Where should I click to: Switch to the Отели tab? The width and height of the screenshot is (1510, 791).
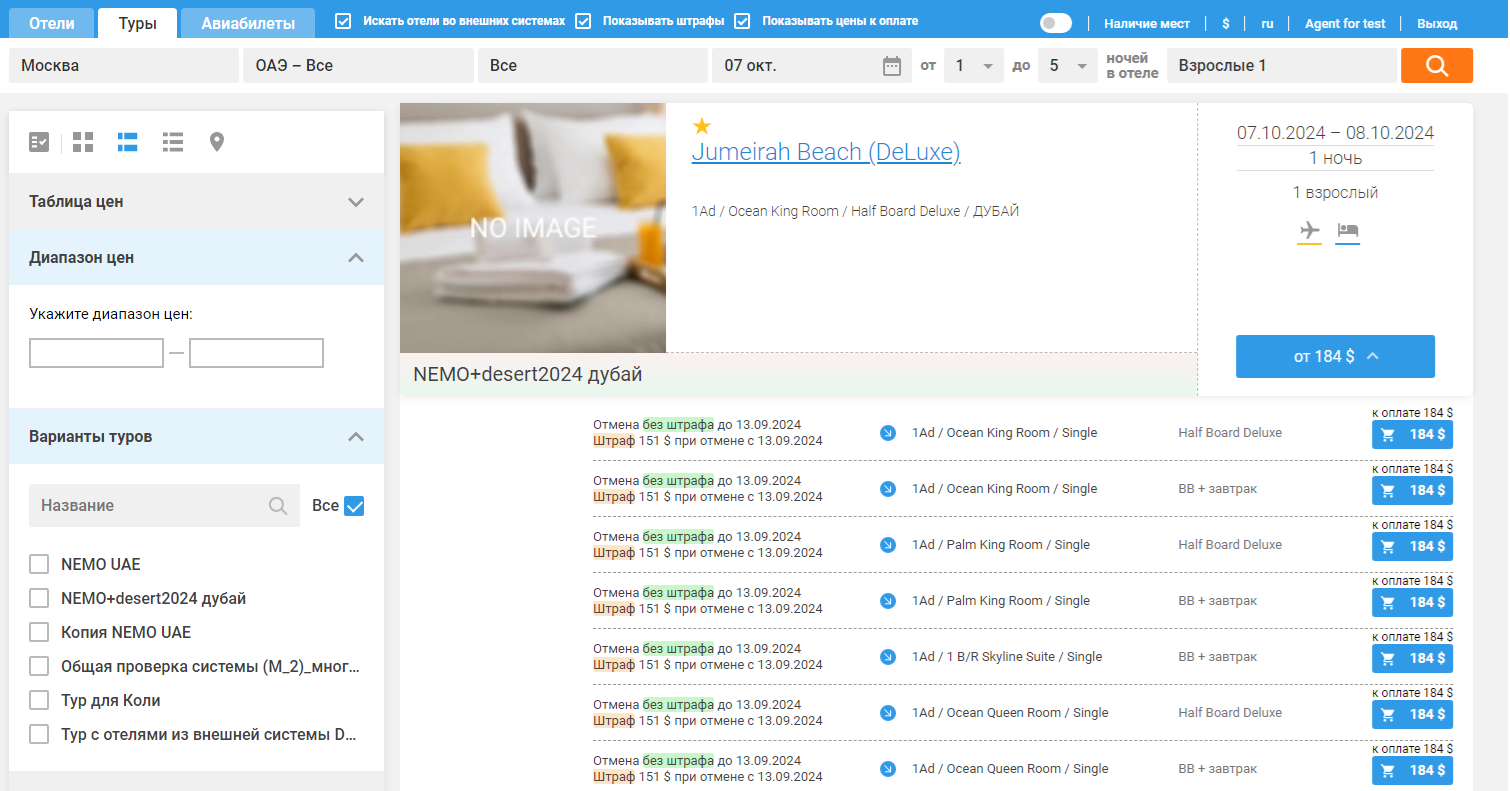pos(52,23)
